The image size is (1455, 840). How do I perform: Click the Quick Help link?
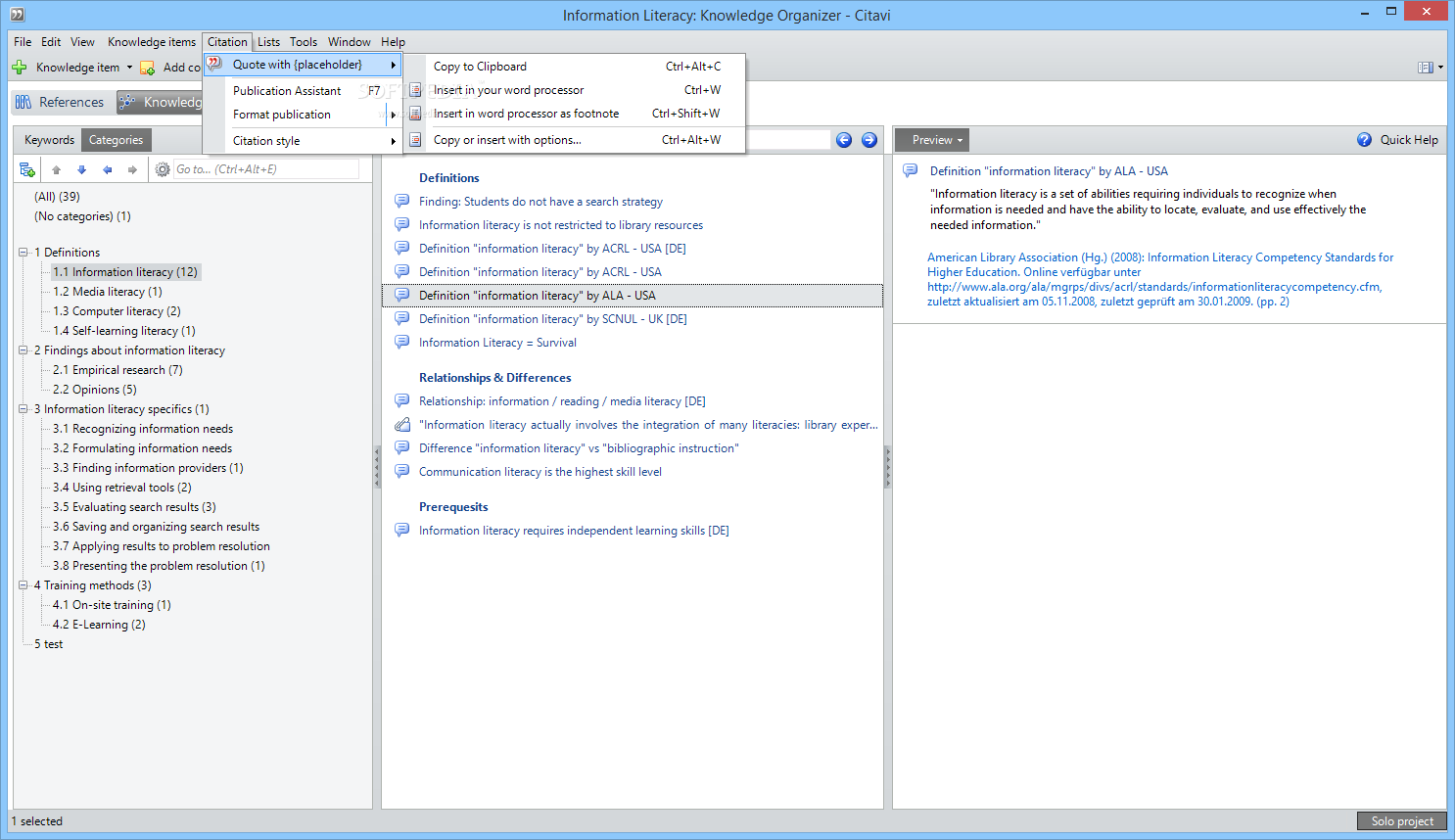1409,140
